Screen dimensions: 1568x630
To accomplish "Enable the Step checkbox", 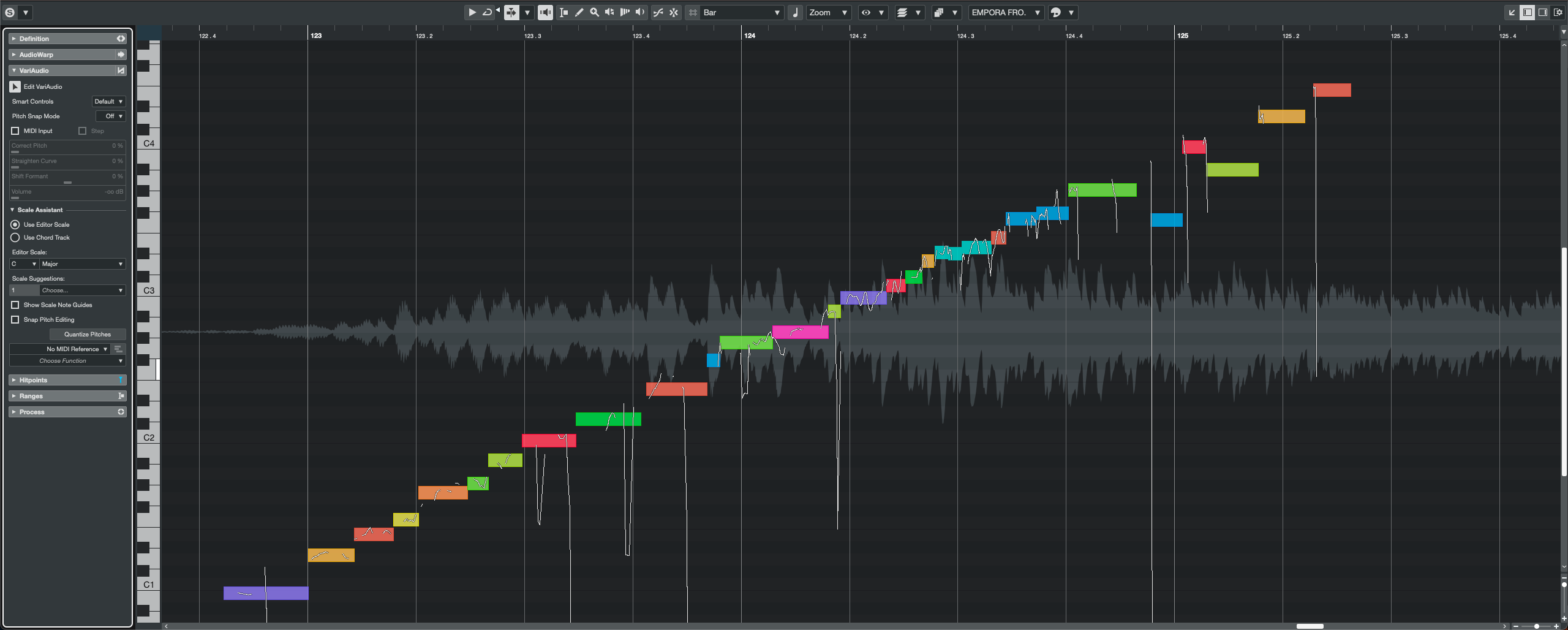I will click(x=83, y=131).
